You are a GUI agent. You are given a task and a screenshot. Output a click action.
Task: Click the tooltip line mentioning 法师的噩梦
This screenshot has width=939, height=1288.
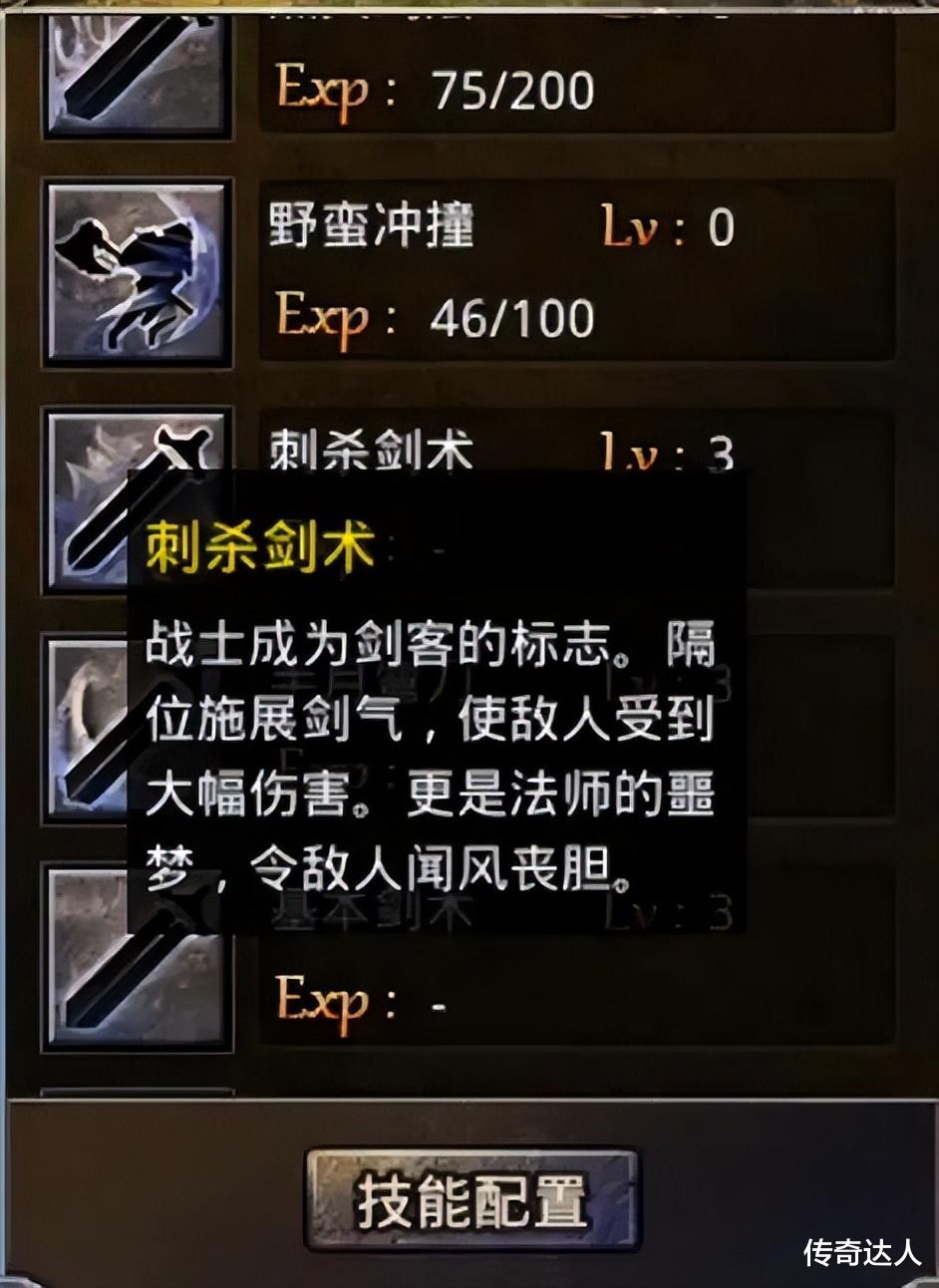pyautogui.click(x=431, y=798)
